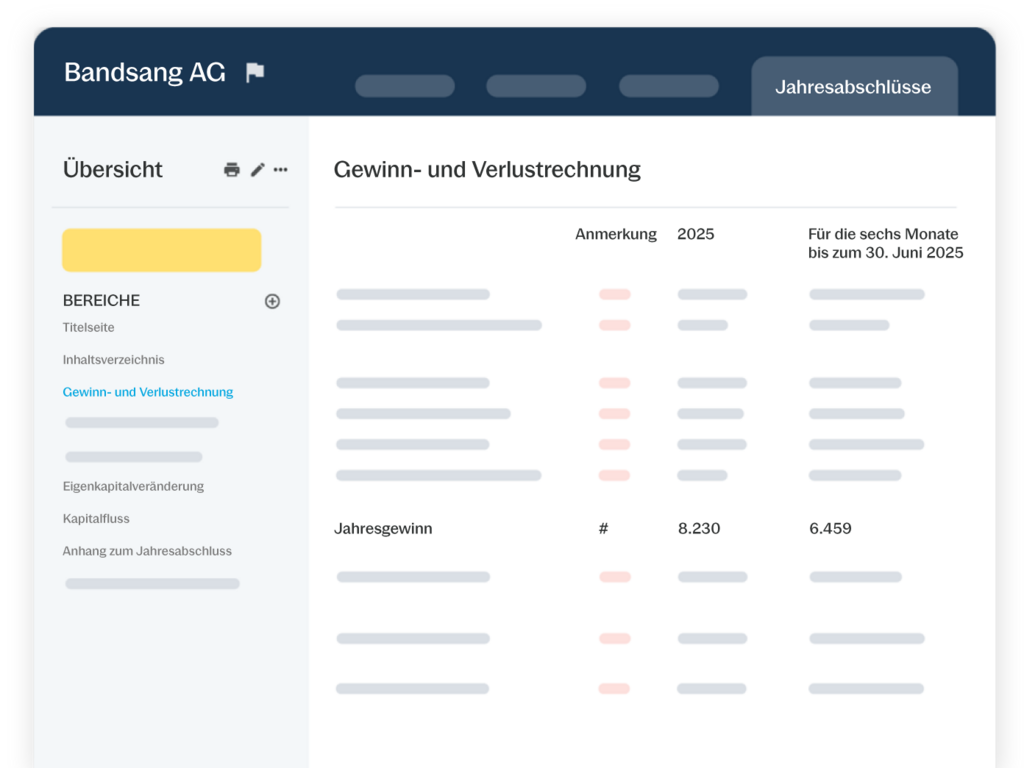1024x768 pixels.
Task: Select Gewinn- und Verlustrechnung in sidebar
Action: tap(148, 392)
